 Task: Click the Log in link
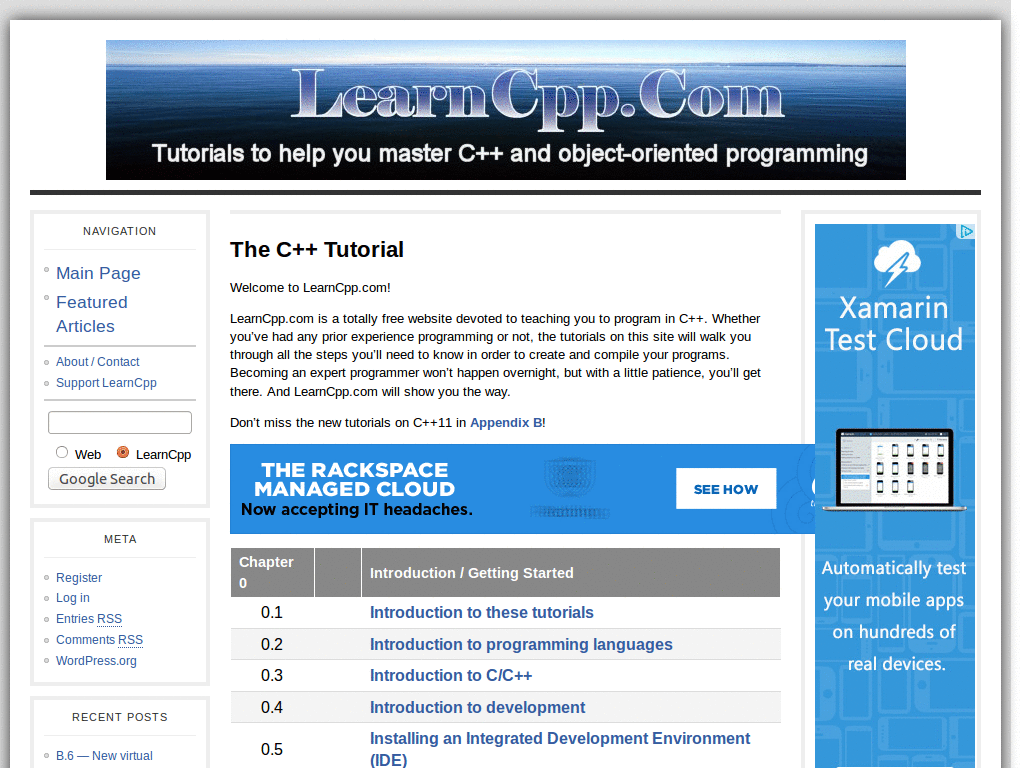tap(72, 597)
